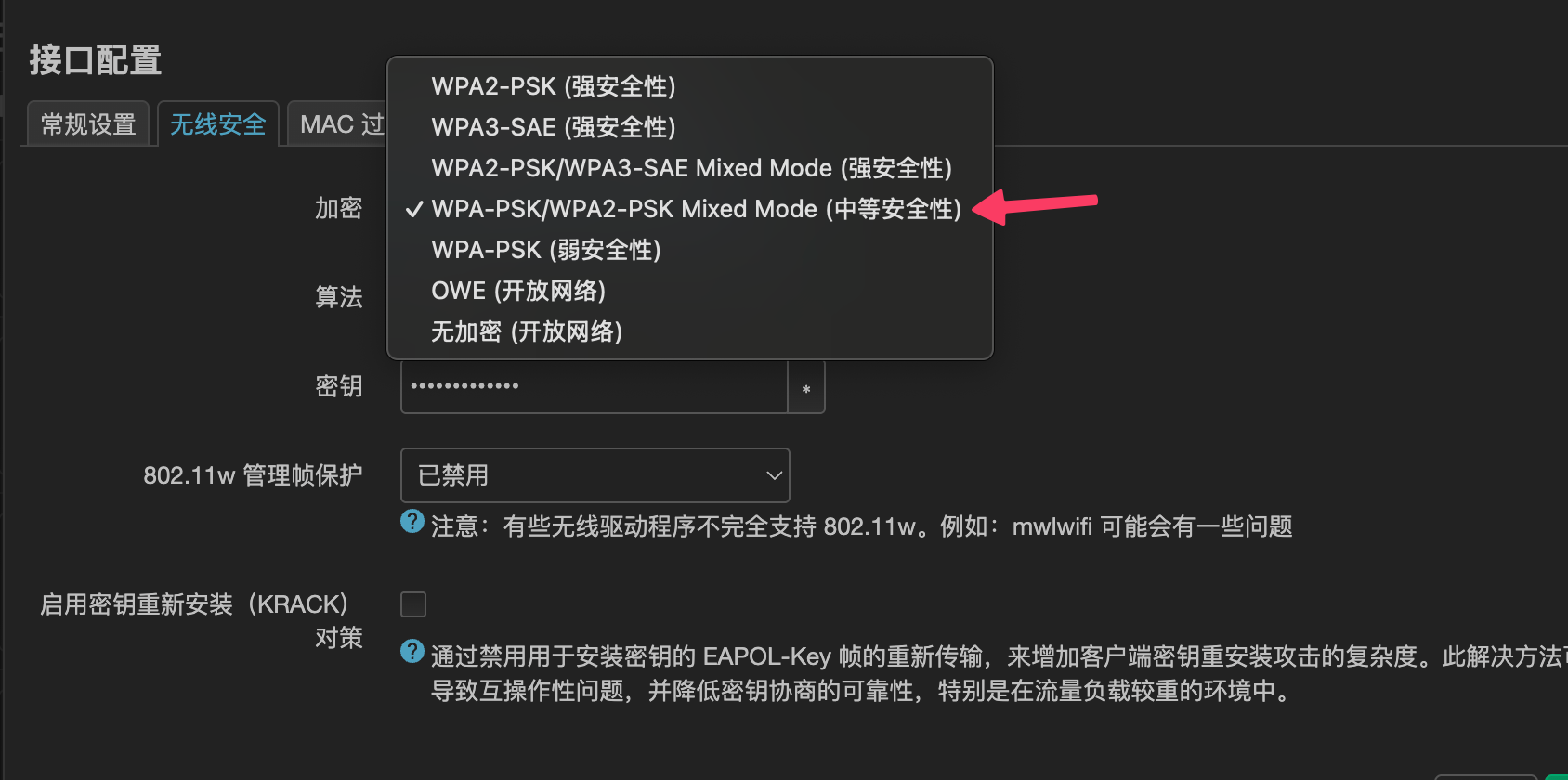Open the 无线安全 tab
This screenshot has height=780, width=1568.
[218, 124]
